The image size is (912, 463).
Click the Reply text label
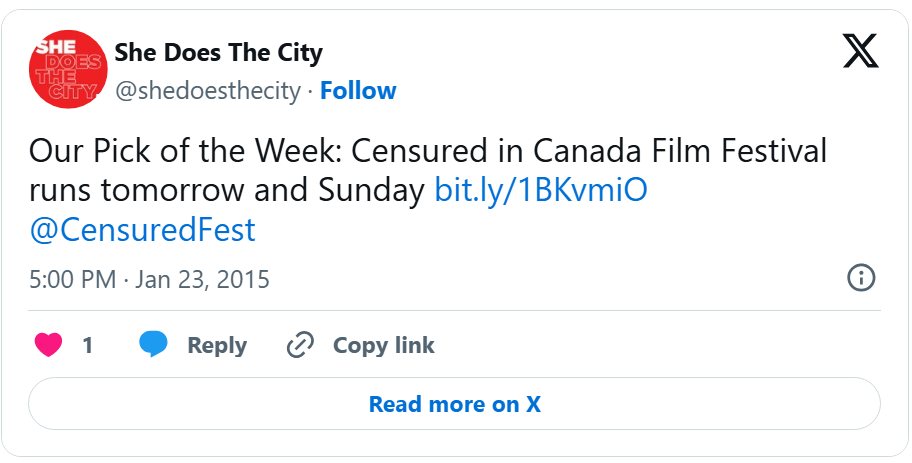point(217,346)
